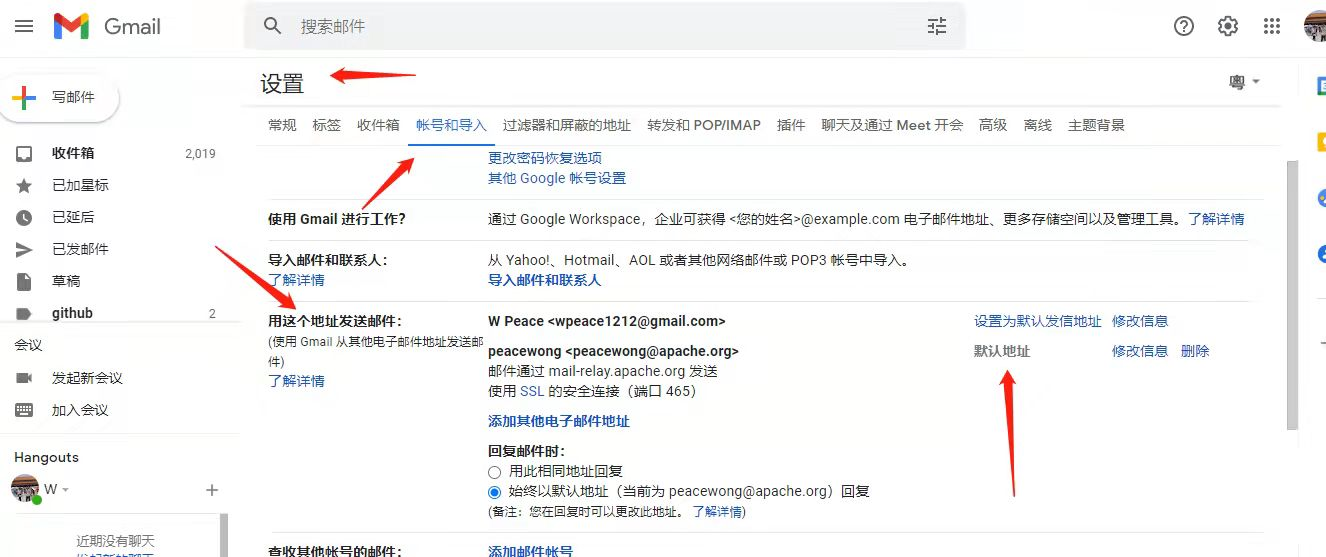Open the Forwarding and POP/IMAP tab
1326x557 pixels.
click(x=704, y=125)
